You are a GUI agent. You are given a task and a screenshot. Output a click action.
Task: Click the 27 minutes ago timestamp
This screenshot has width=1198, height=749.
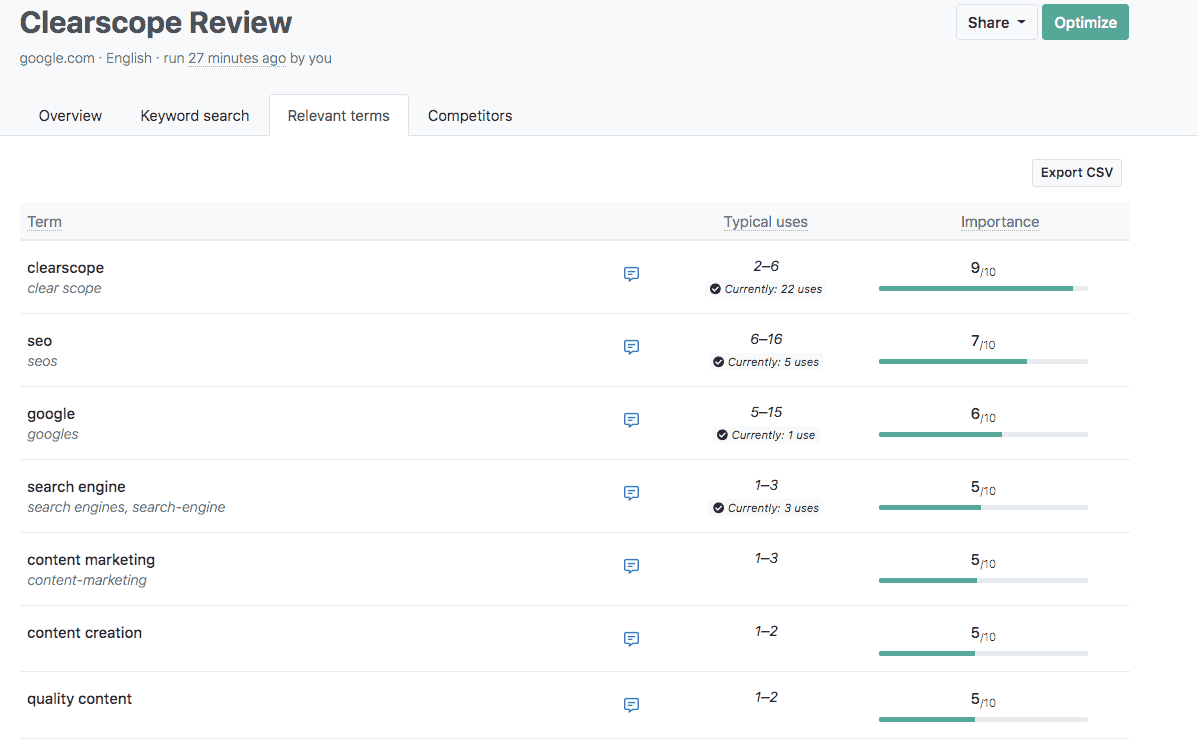pos(237,58)
